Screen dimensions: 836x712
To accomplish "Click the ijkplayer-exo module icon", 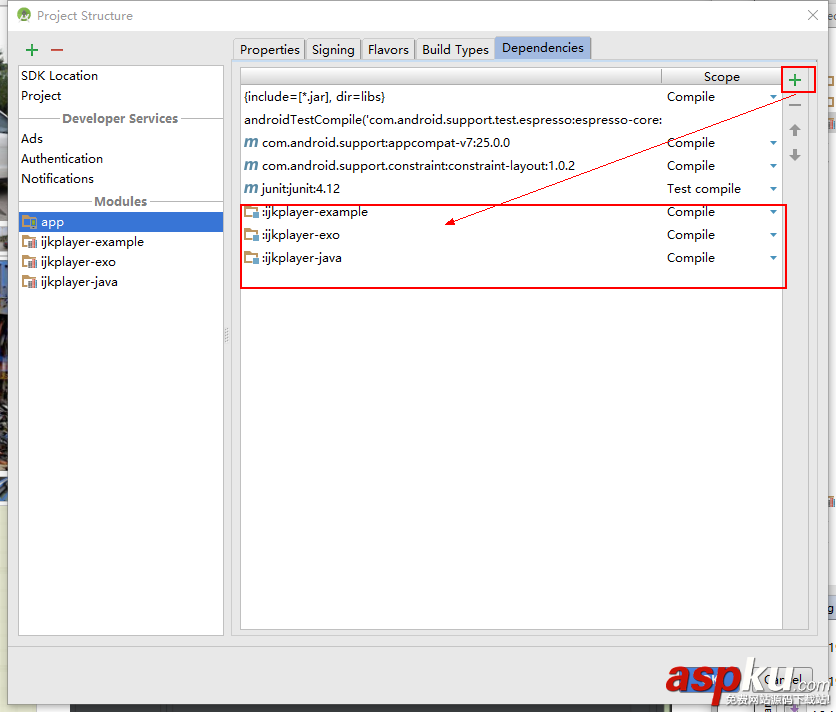I will 29,261.
